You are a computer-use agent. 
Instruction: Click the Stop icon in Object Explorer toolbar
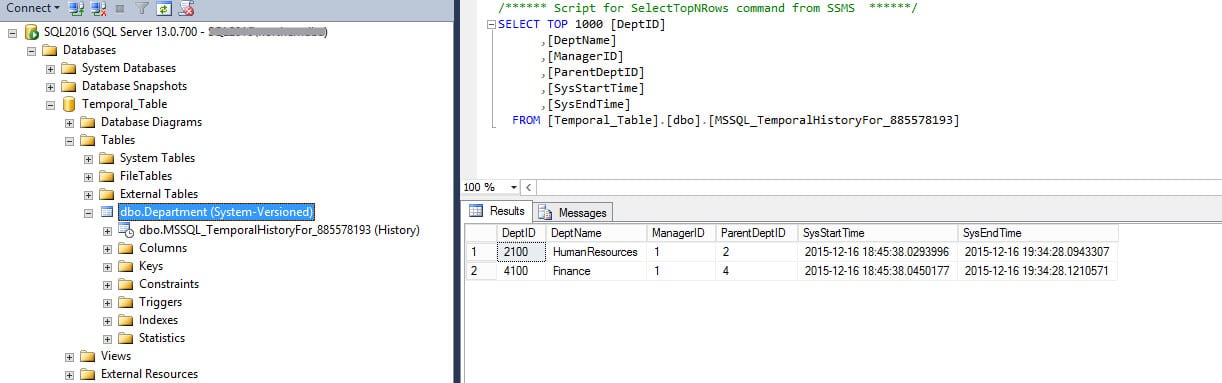(119, 8)
